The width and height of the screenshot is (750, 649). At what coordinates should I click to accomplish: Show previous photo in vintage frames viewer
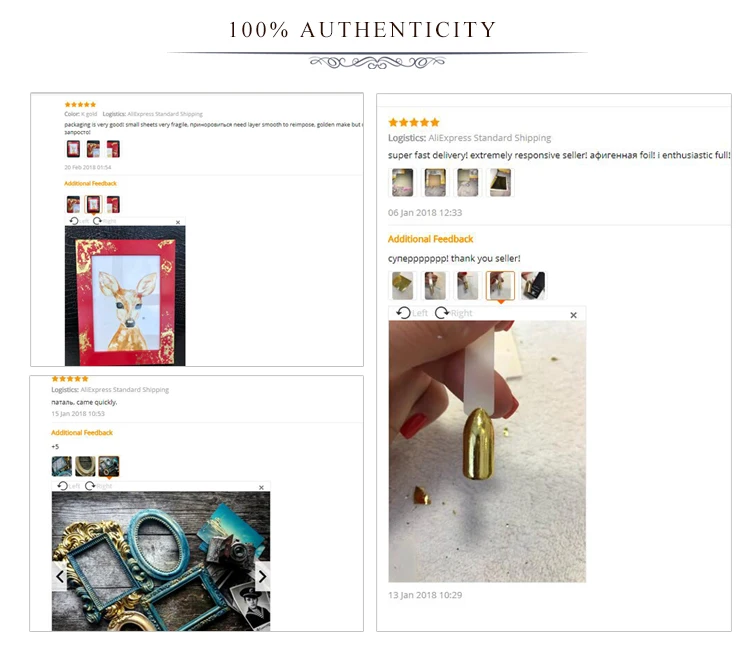click(x=60, y=576)
